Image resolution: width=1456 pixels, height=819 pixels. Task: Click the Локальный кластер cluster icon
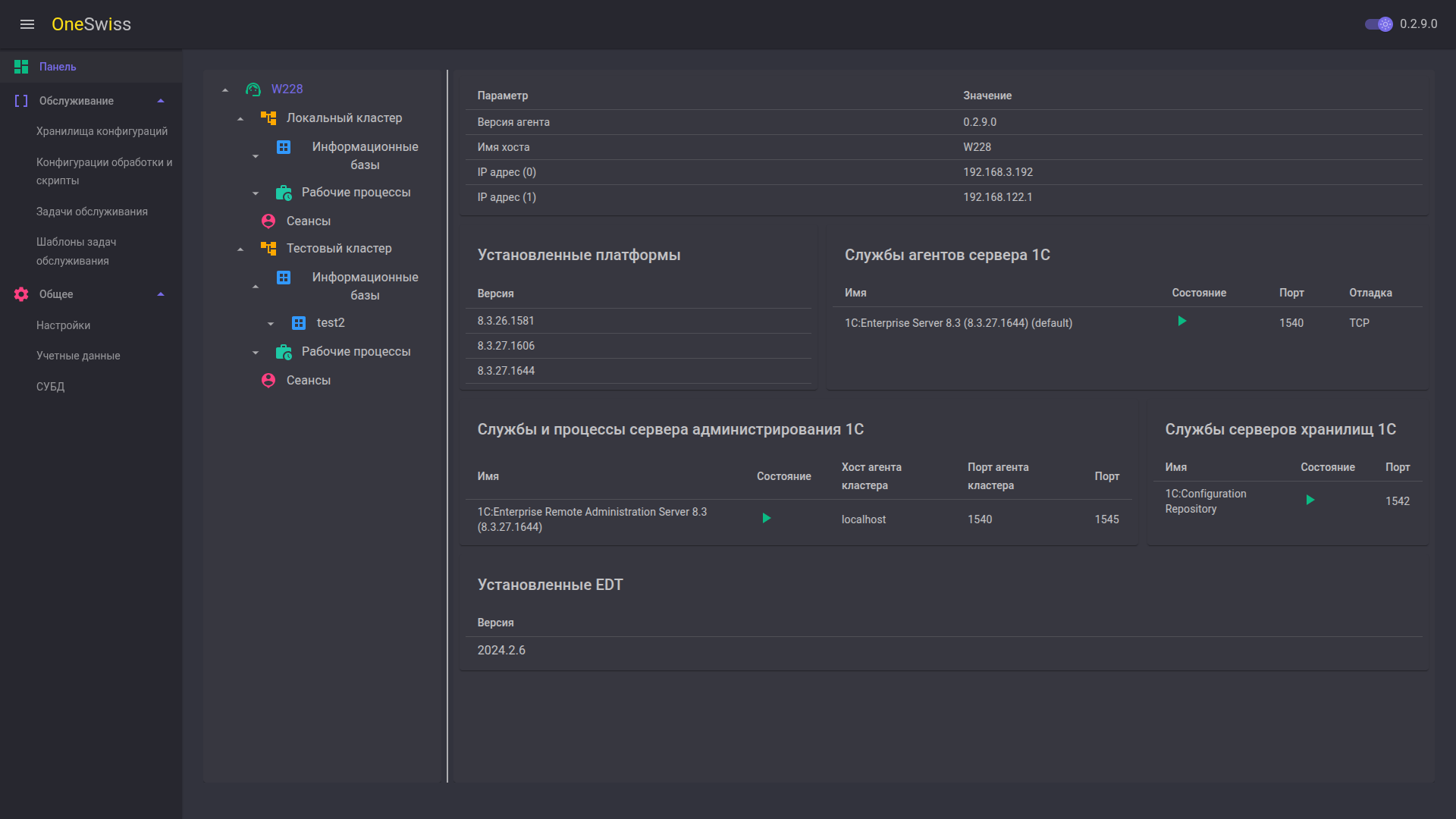click(268, 118)
